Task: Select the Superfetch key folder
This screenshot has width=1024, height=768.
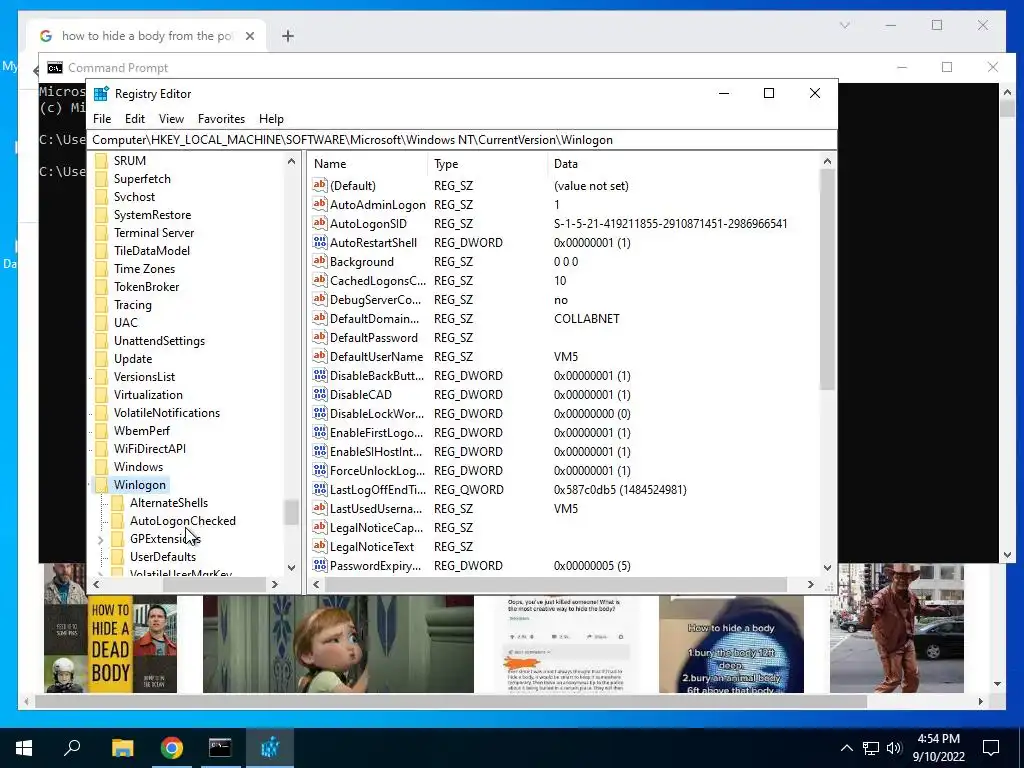Action: 142,179
